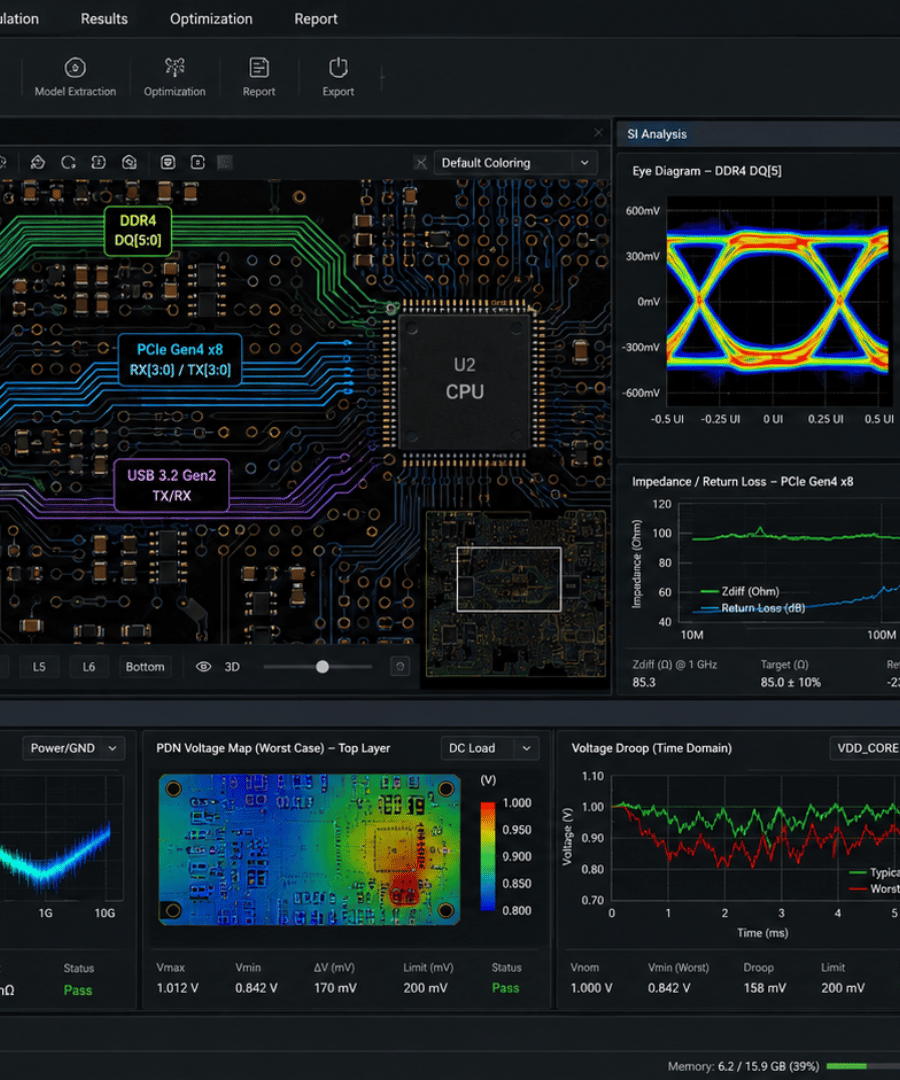Click the refresh circle icon above the PCB view
This screenshot has height=1080, width=900.
68,163
